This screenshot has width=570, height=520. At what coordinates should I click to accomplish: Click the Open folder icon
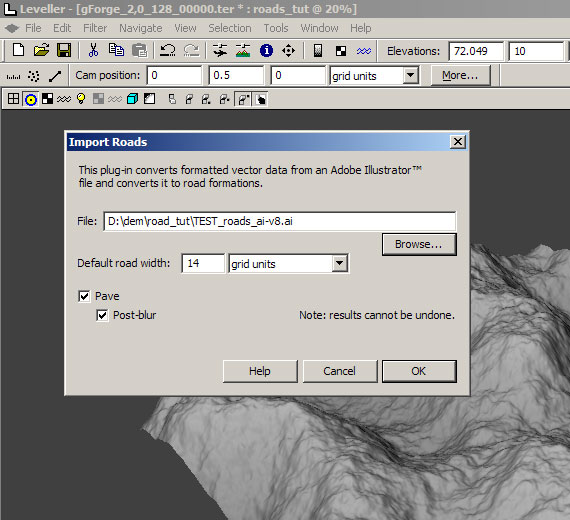click(41, 50)
